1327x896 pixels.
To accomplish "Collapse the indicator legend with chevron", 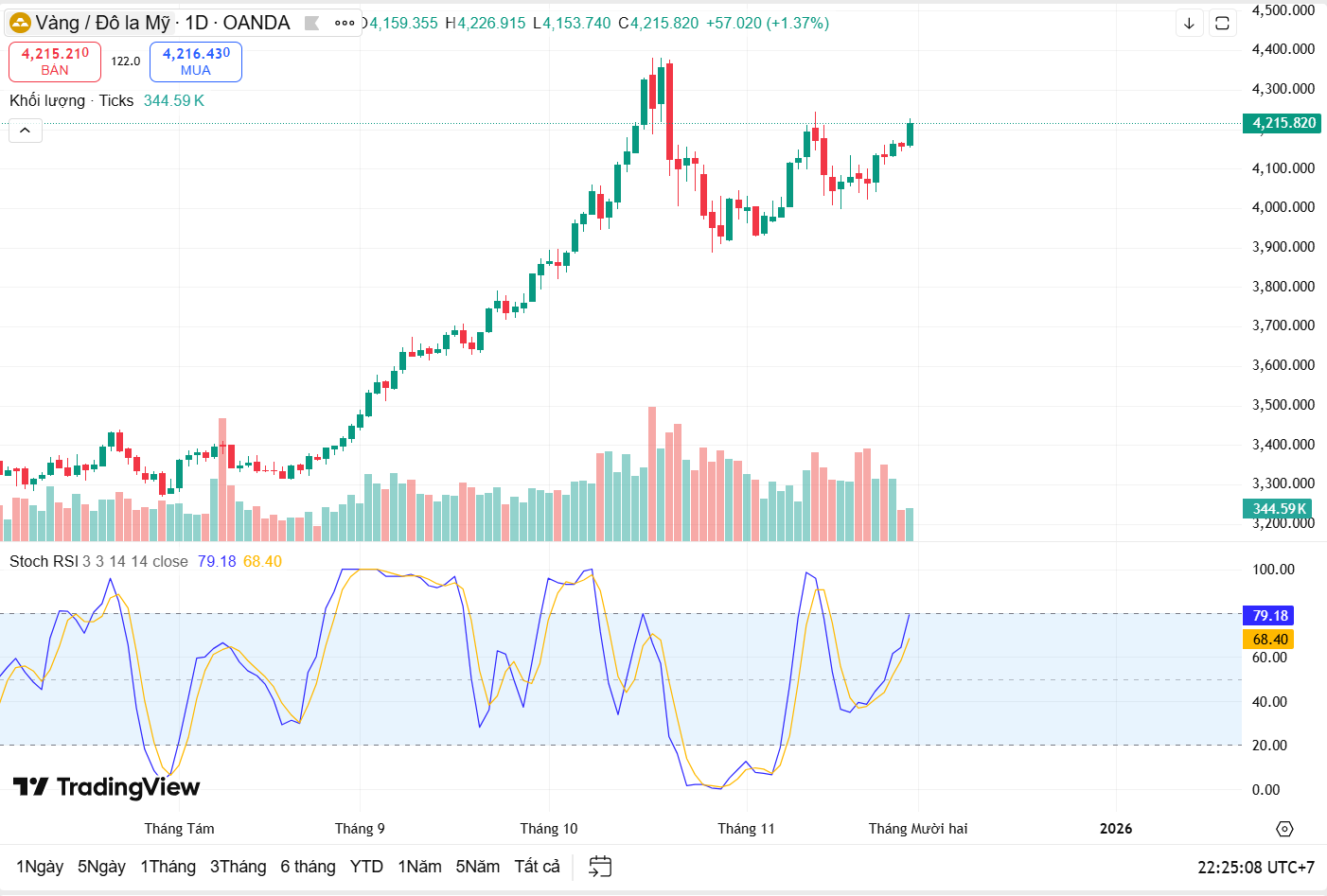I will point(26,131).
